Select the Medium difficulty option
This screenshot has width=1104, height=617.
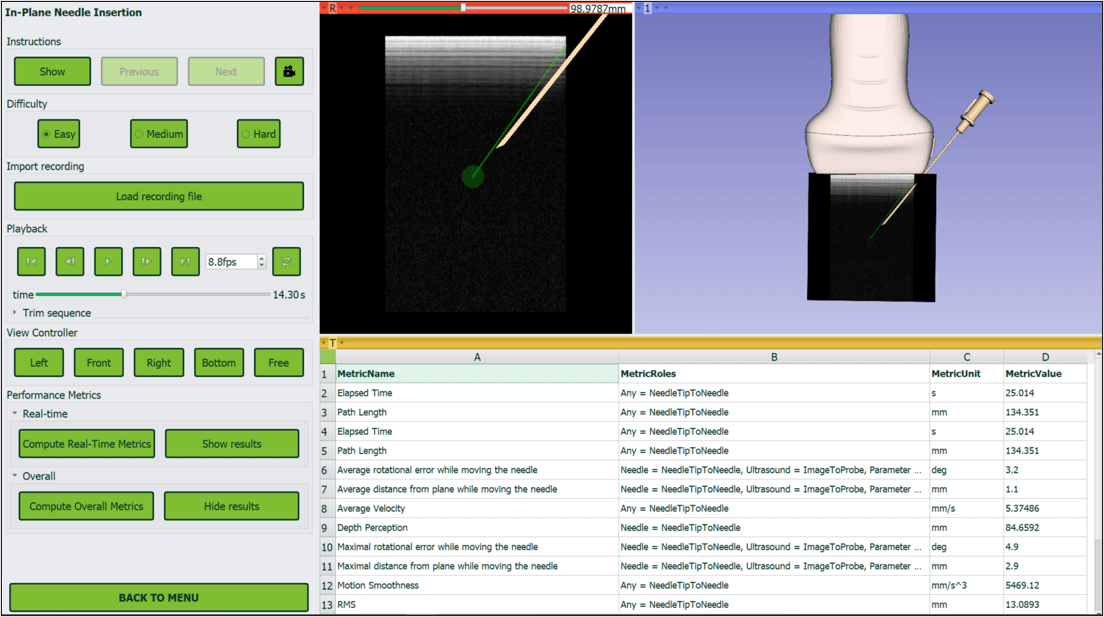click(x=158, y=134)
